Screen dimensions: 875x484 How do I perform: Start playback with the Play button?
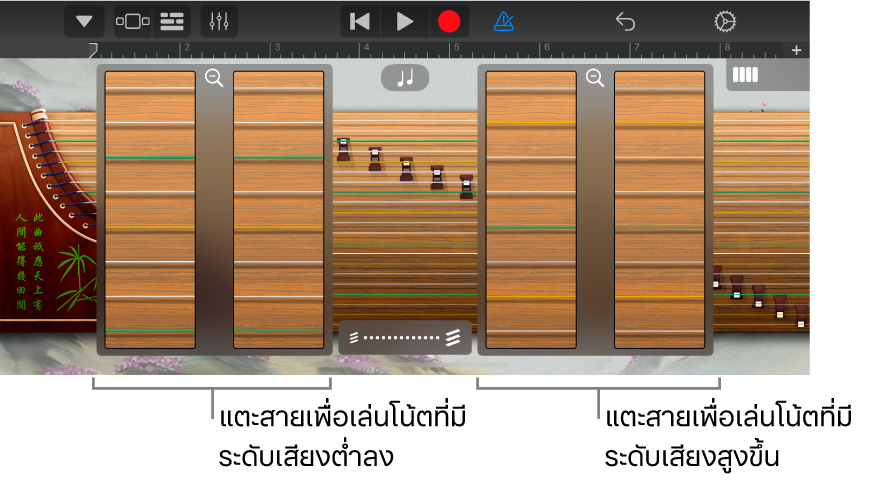pyautogui.click(x=405, y=21)
